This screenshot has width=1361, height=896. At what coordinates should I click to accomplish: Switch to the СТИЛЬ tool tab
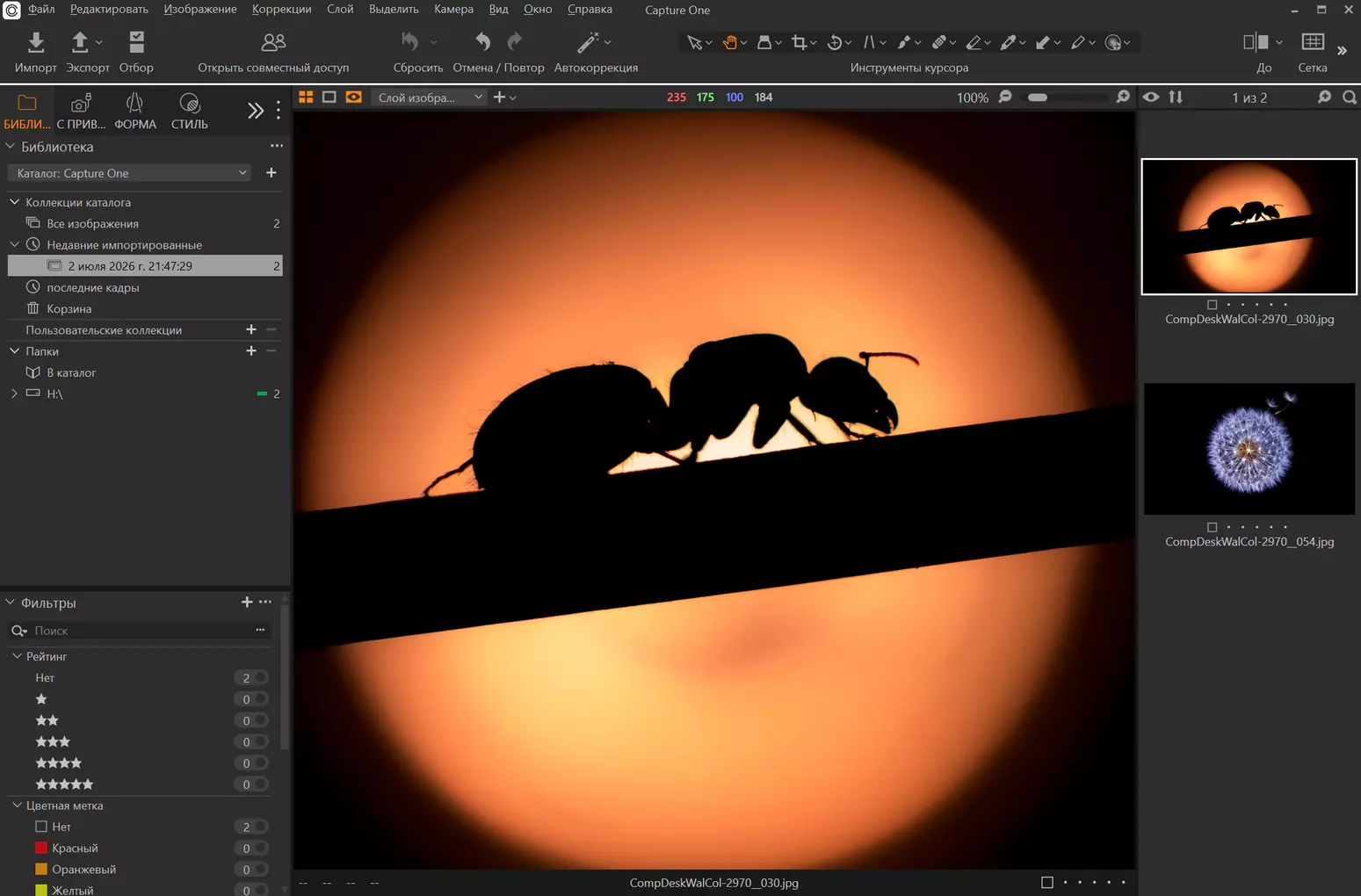[x=189, y=112]
